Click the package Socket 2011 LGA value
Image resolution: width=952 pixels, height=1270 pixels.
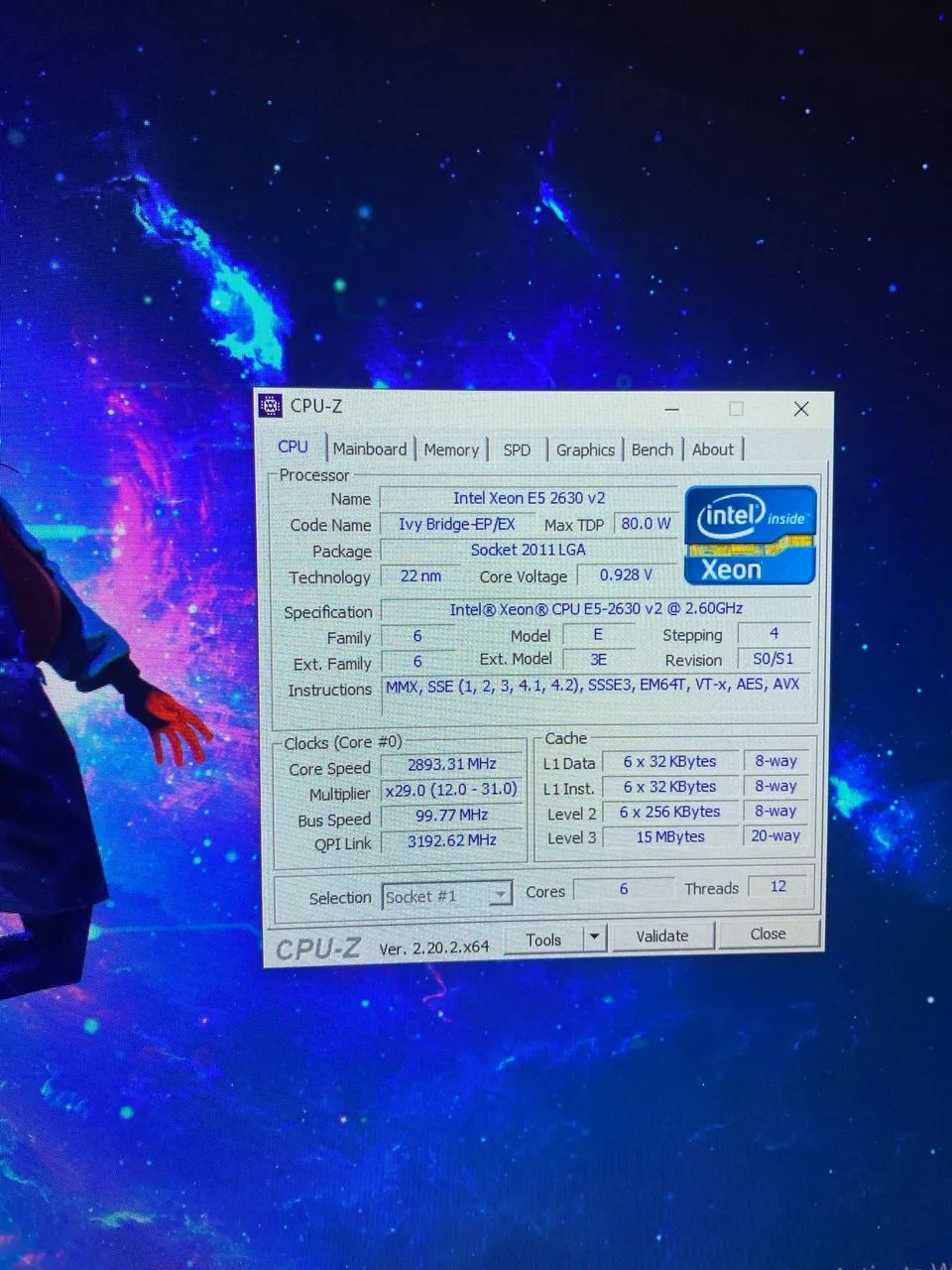coord(530,550)
